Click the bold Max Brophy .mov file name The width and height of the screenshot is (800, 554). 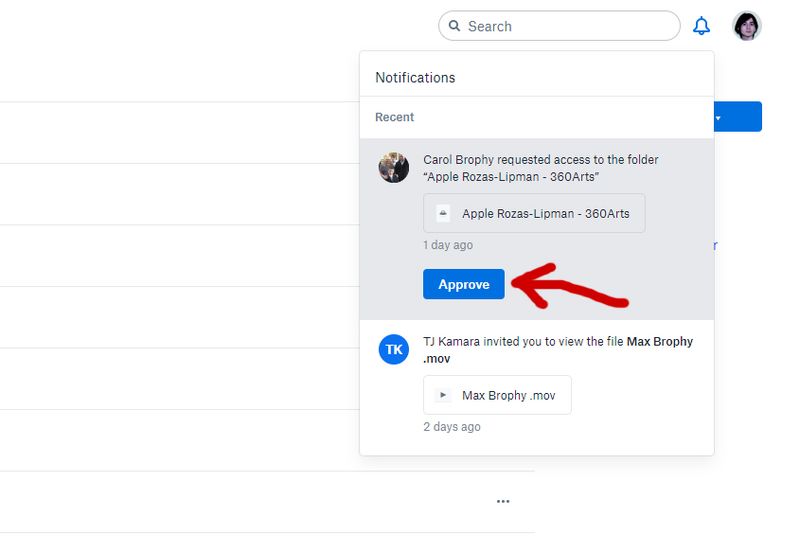[x=659, y=342]
